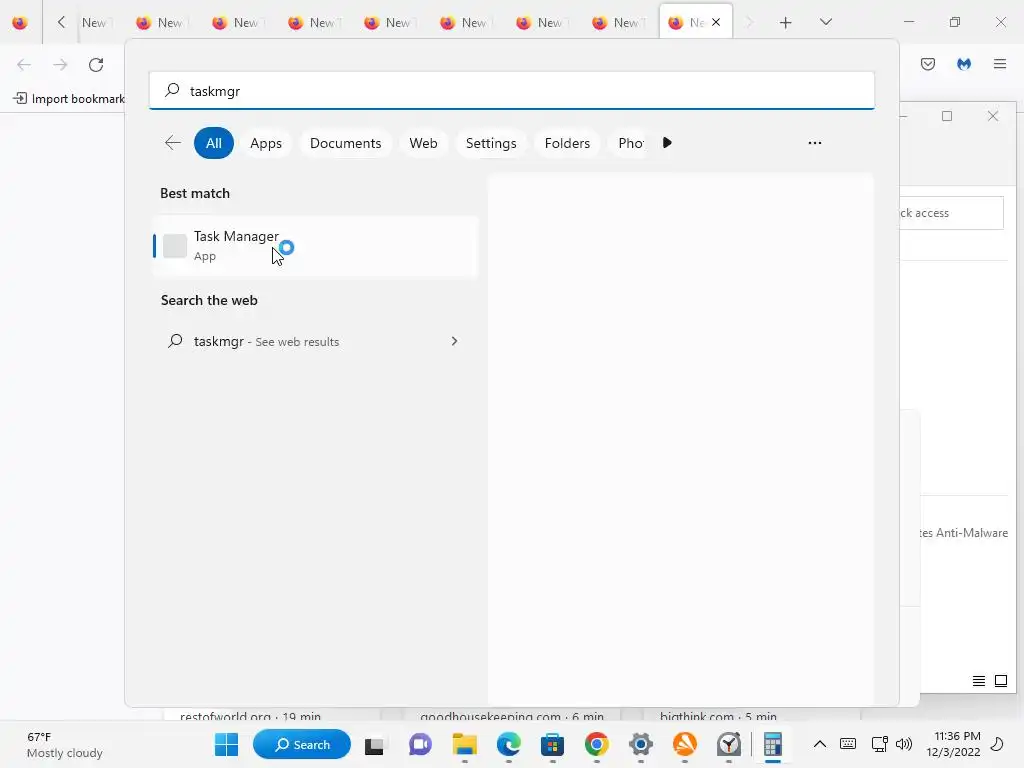
Task: Select the Apps filter
Action: click(266, 143)
